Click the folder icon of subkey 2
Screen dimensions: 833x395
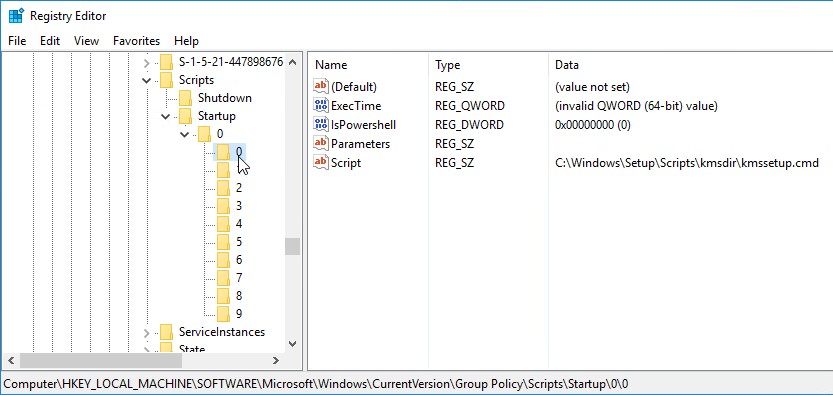click(x=223, y=188)
